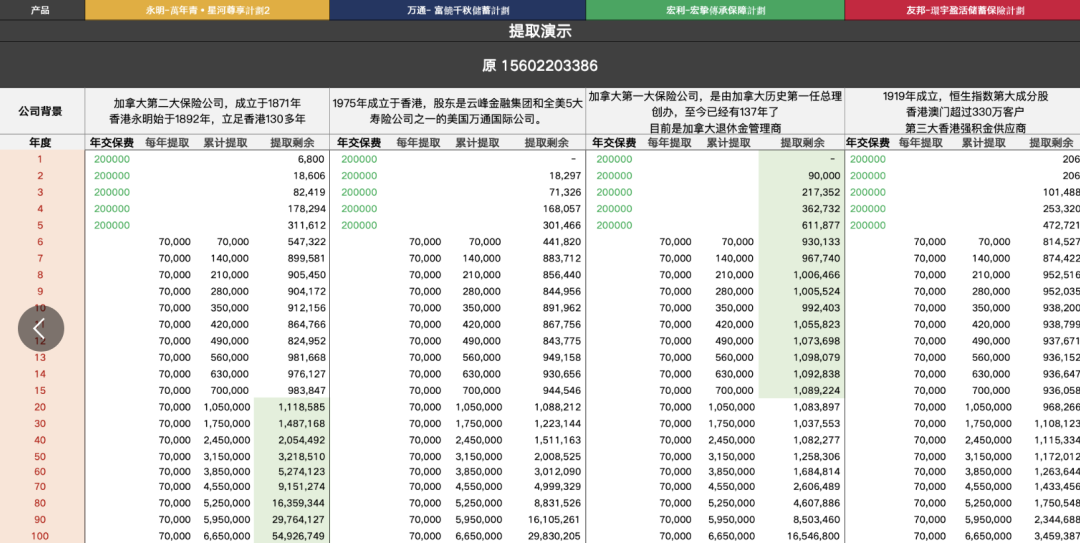Select the 公司背景 row label

(x=41, y=111)
